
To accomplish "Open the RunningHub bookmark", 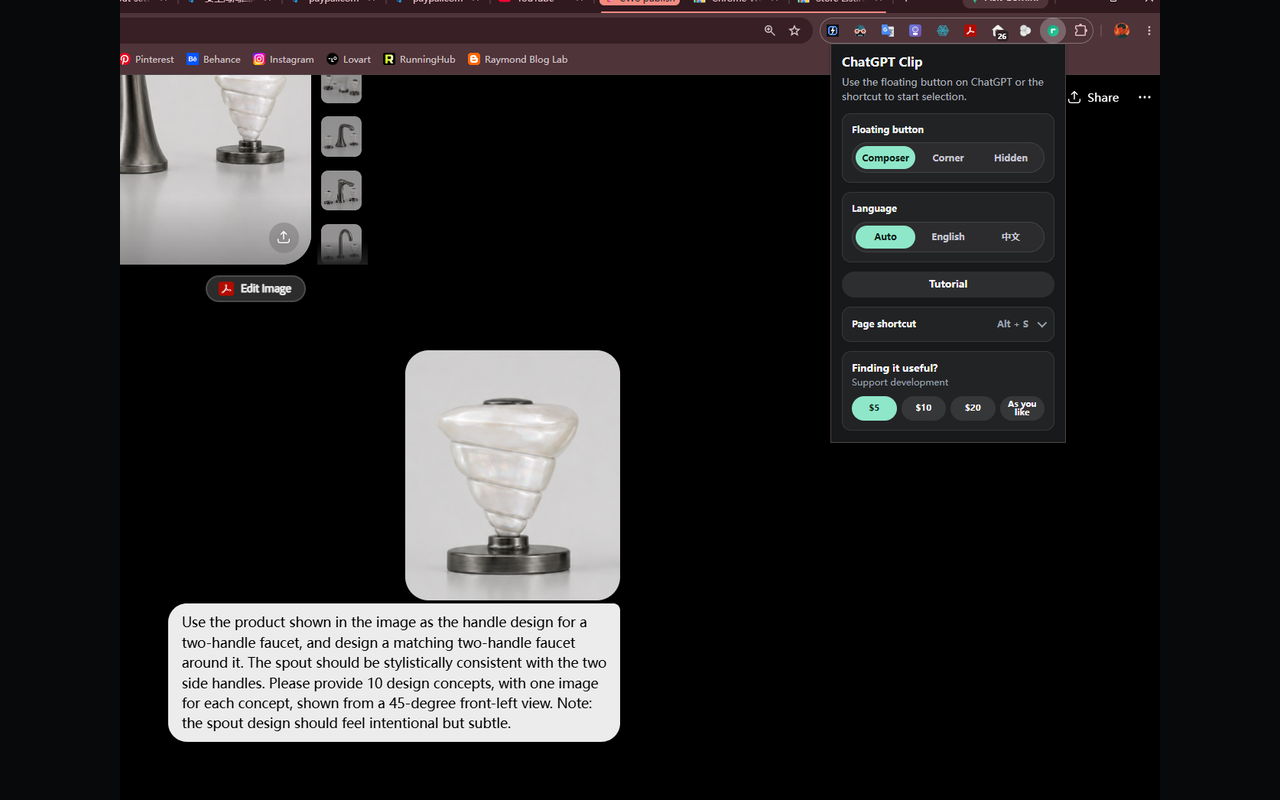I will click(x=419, y=59).
